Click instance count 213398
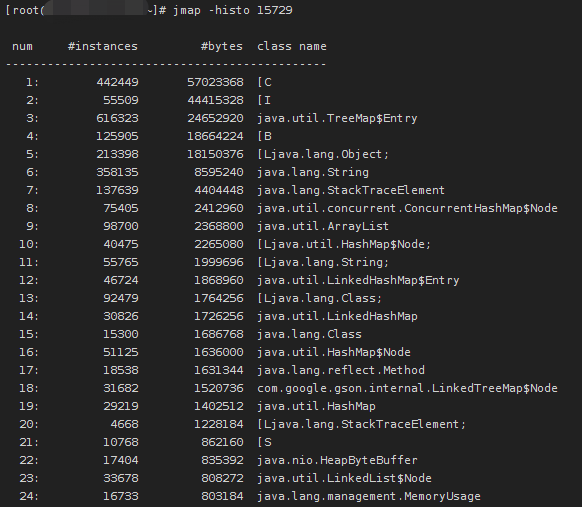 pos(117,154)
